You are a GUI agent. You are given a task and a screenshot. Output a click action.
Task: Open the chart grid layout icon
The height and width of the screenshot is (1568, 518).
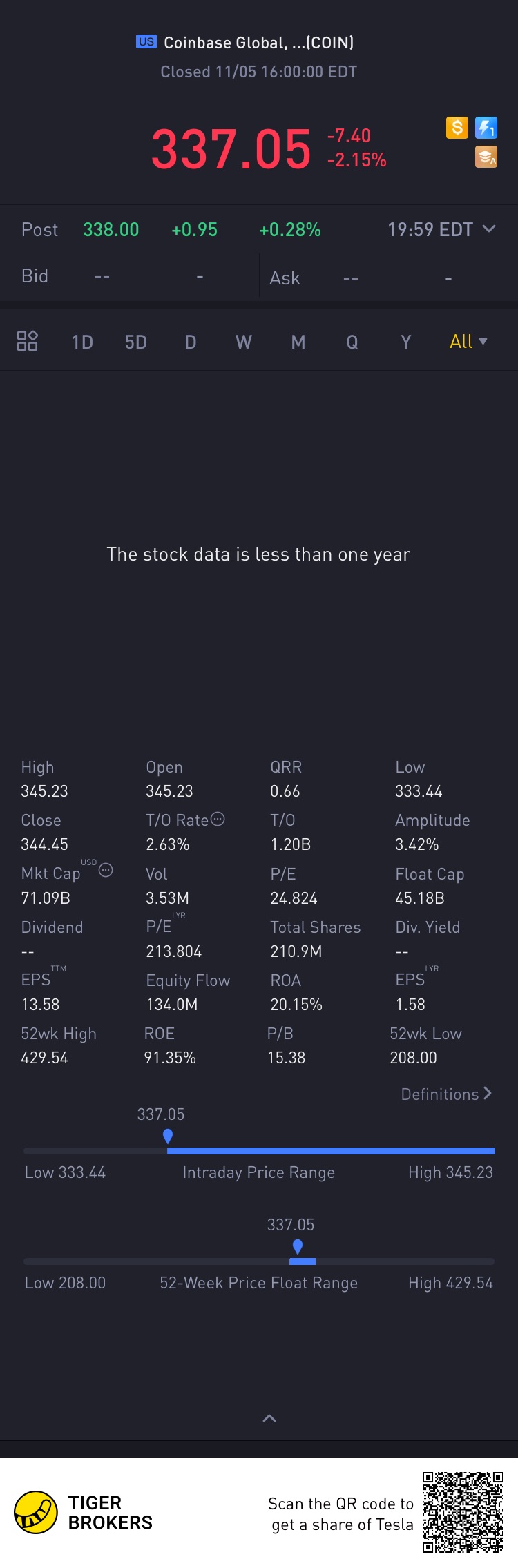tap(27, 341)
